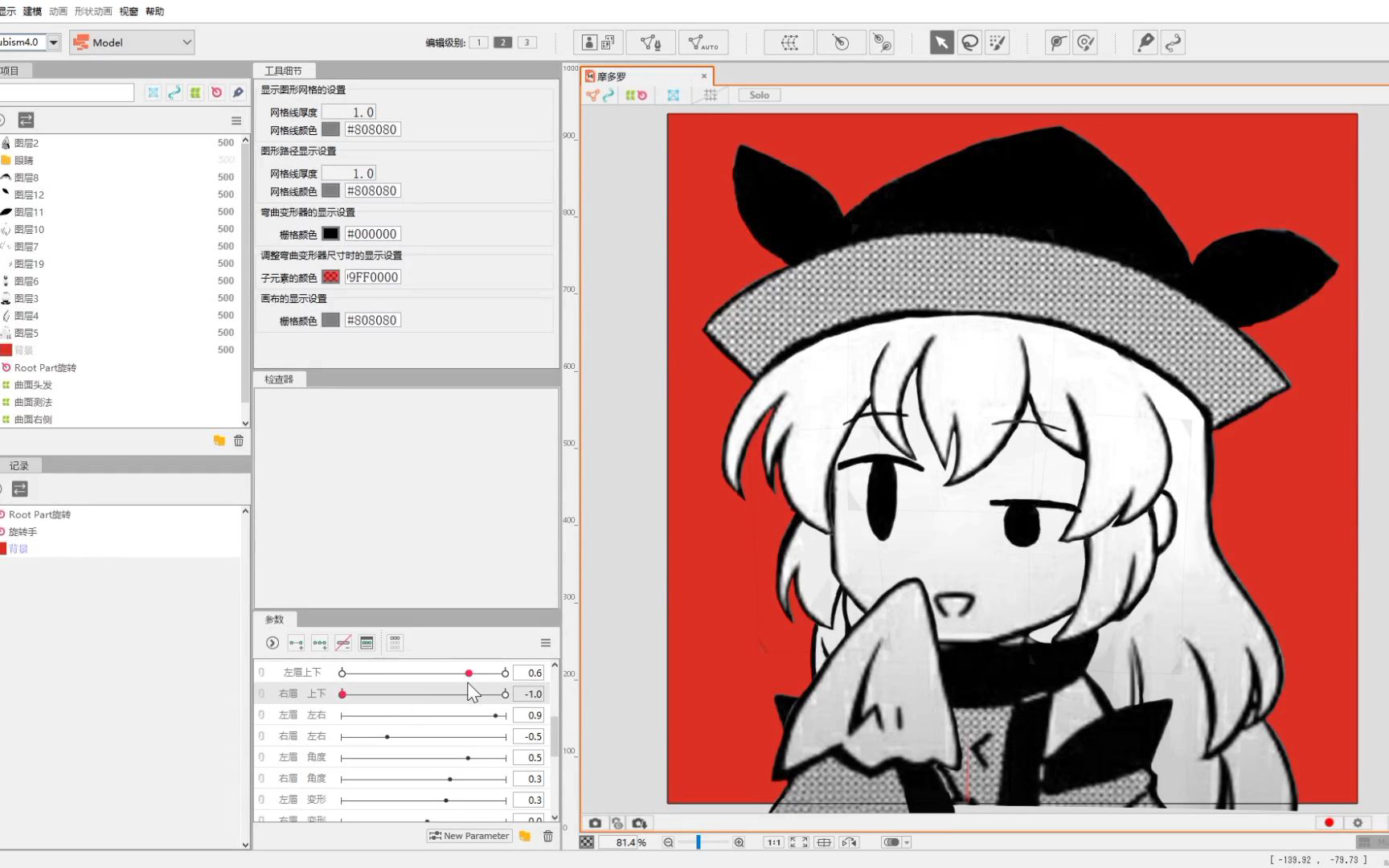The width and height of the screenshot is (1389, 868).
Task: Click the parts panel search field
Action: coord(67,93)
